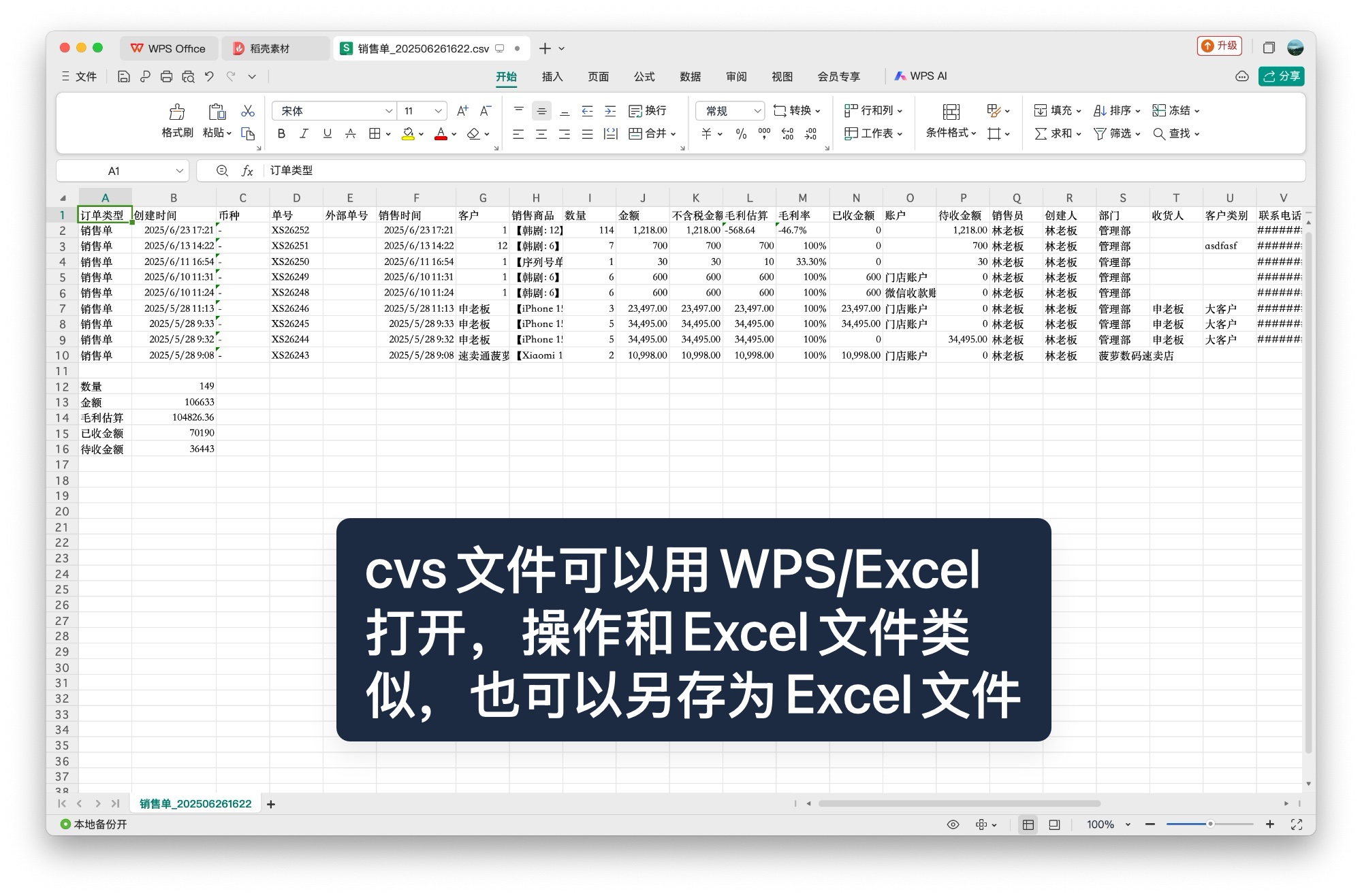Click the green 分享 share button
Screen dimensions: 1362x896
point(1282,76)
